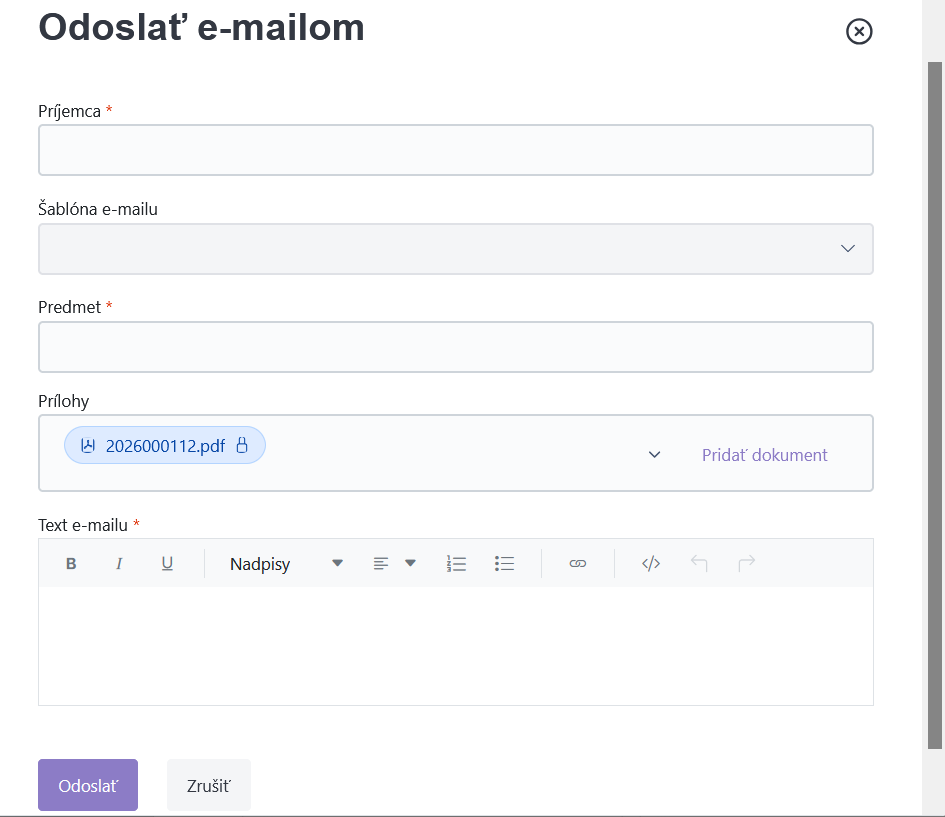Cancel with the Zrušiť button
This screenshot has width=945, height=817.
tap(209, 785)
